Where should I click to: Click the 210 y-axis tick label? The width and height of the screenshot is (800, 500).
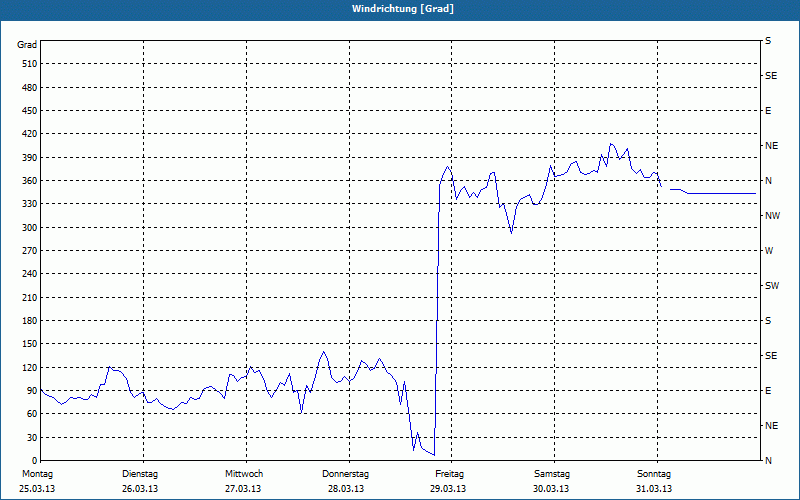pos(30,297)
